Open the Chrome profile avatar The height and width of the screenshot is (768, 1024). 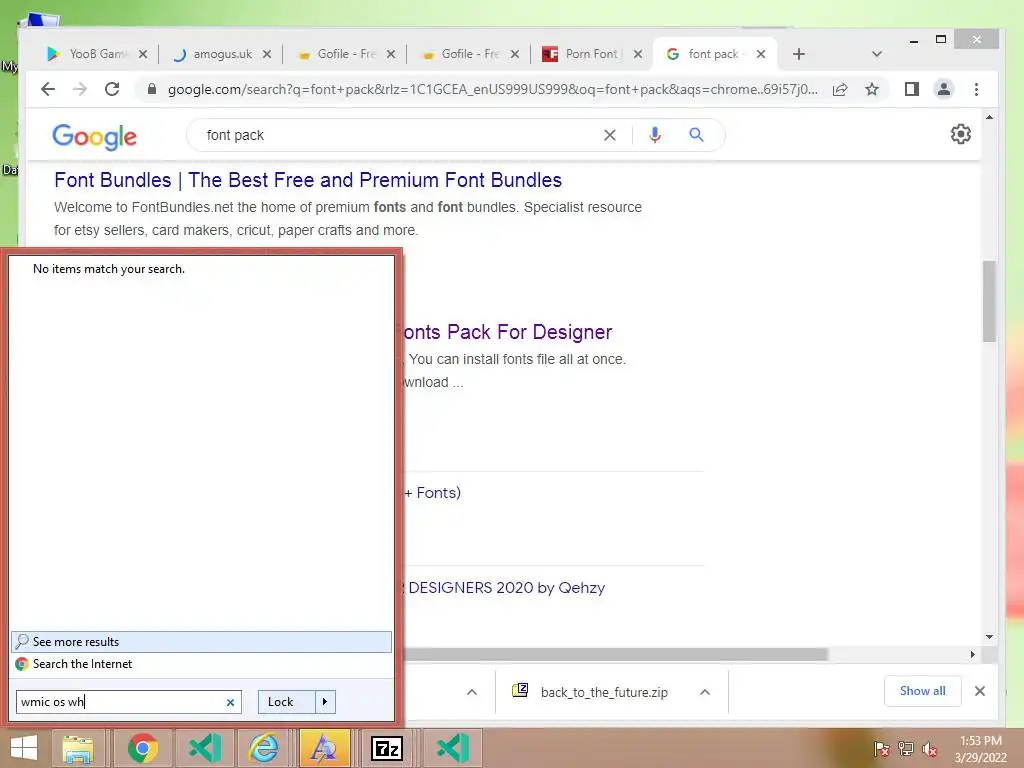944,89
